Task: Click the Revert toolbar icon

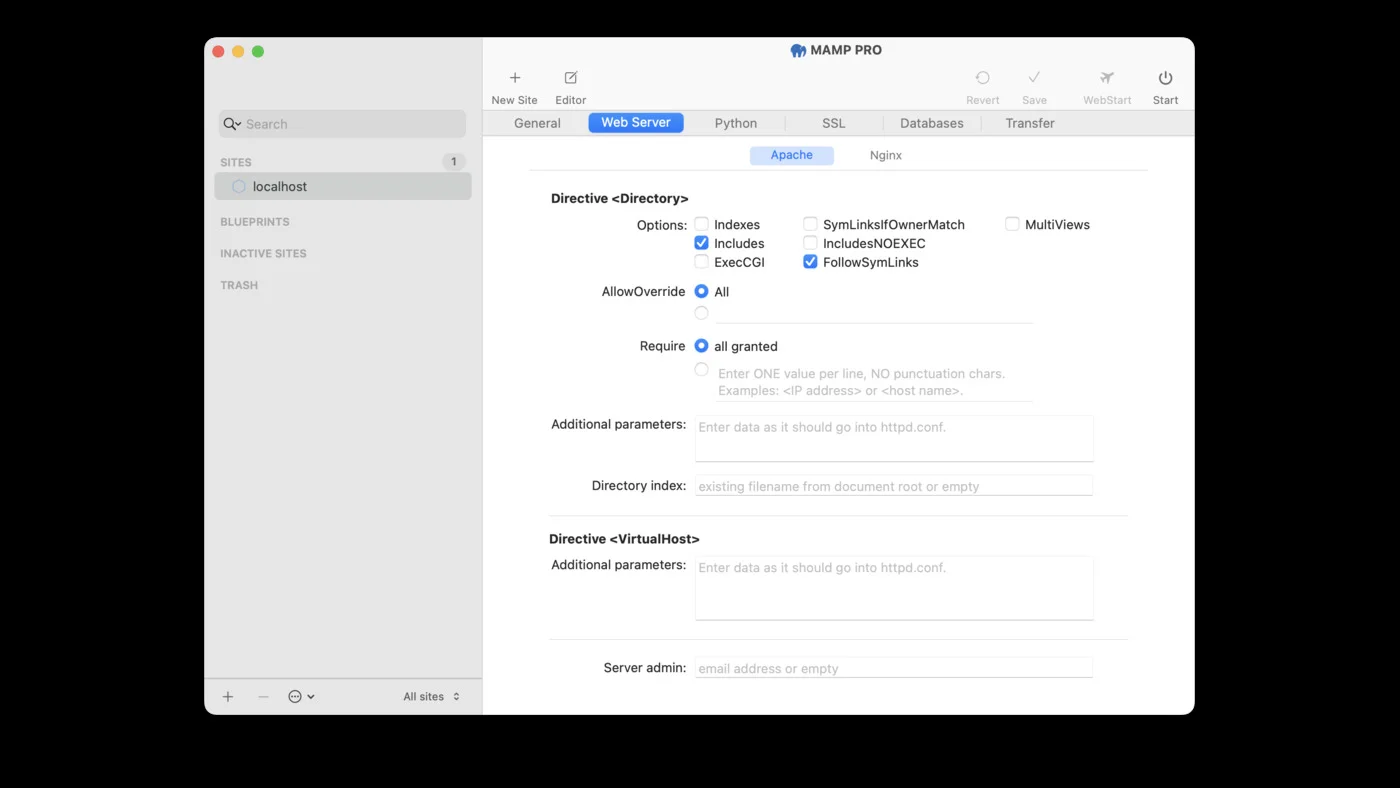Action: 983,78
